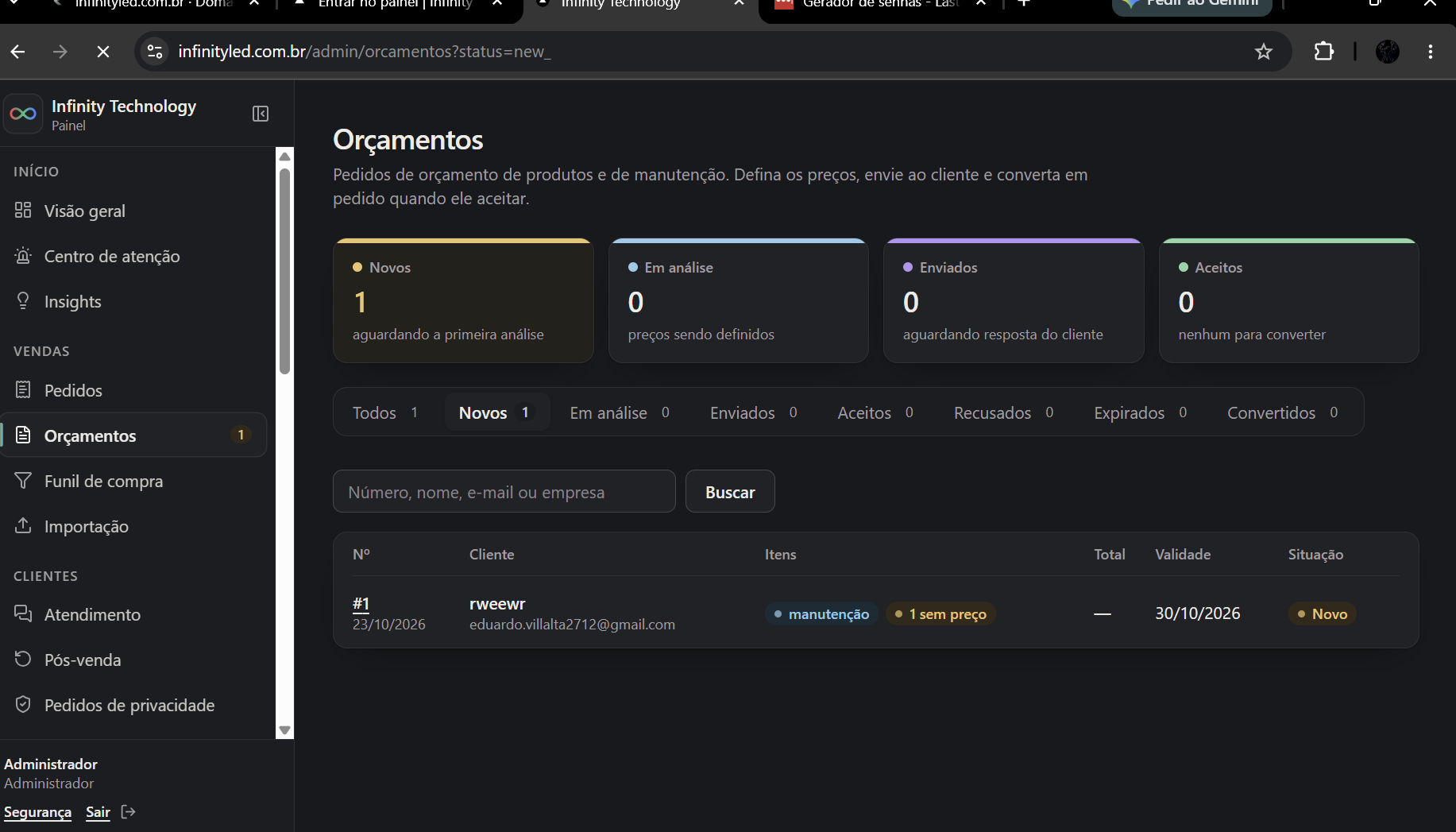Open browser profile avatar
Viewport: 1456px width, 832px height.
(1388, 52)
